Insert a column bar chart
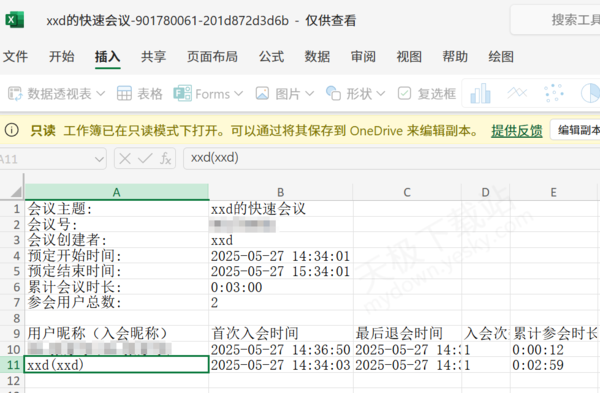600x393 pixels. pos(480,93)
